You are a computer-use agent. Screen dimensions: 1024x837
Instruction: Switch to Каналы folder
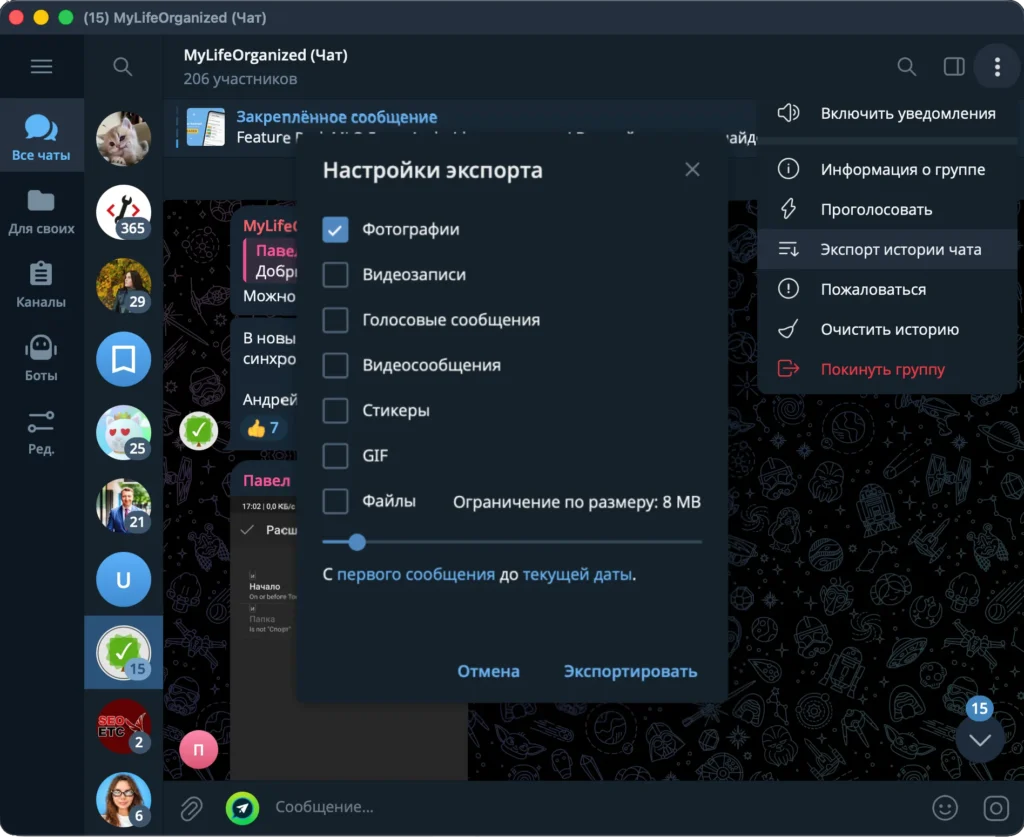pyautogui.click(x=41, y=285)
